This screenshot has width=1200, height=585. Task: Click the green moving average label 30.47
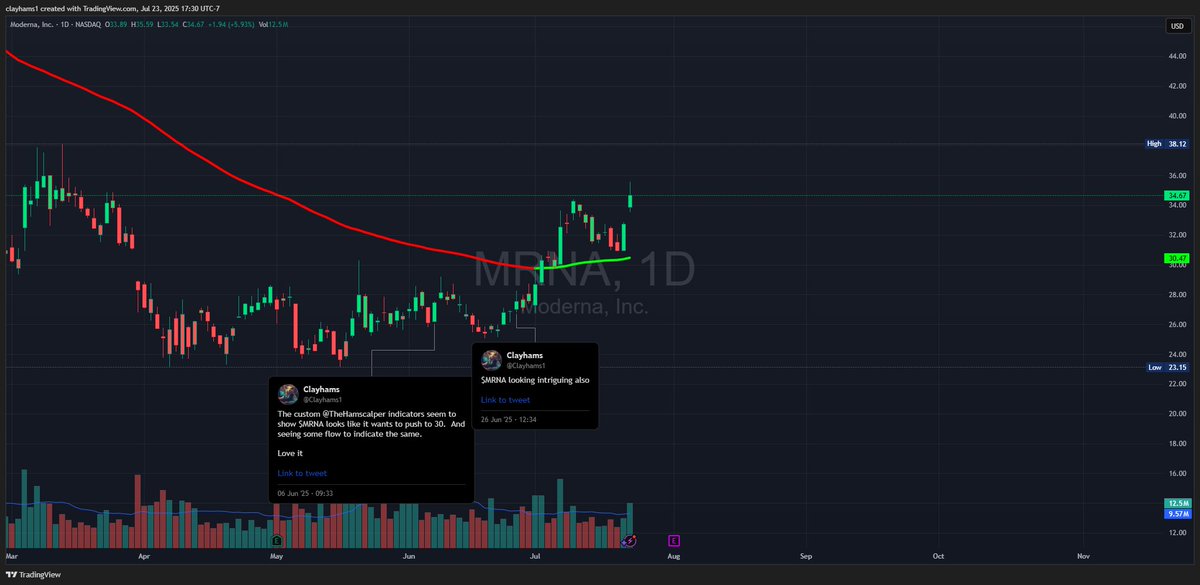[x=1176, y=258]
